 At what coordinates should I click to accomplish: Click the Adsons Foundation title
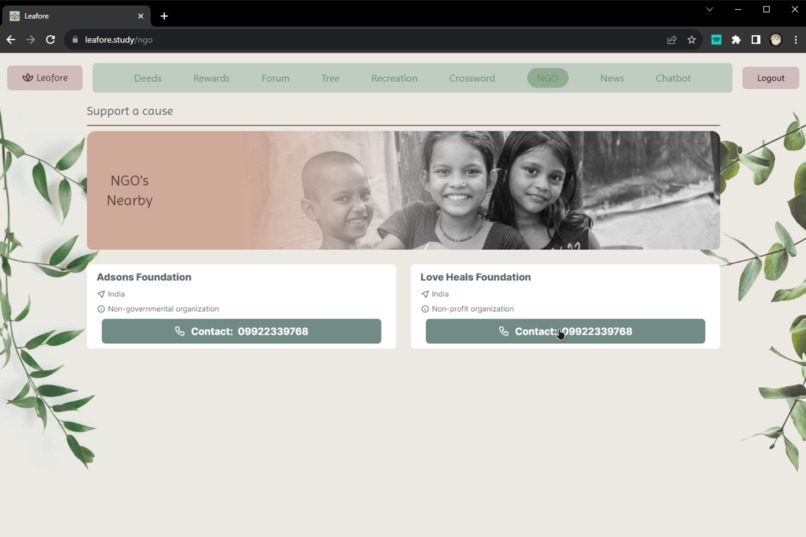tap(144, 277)
